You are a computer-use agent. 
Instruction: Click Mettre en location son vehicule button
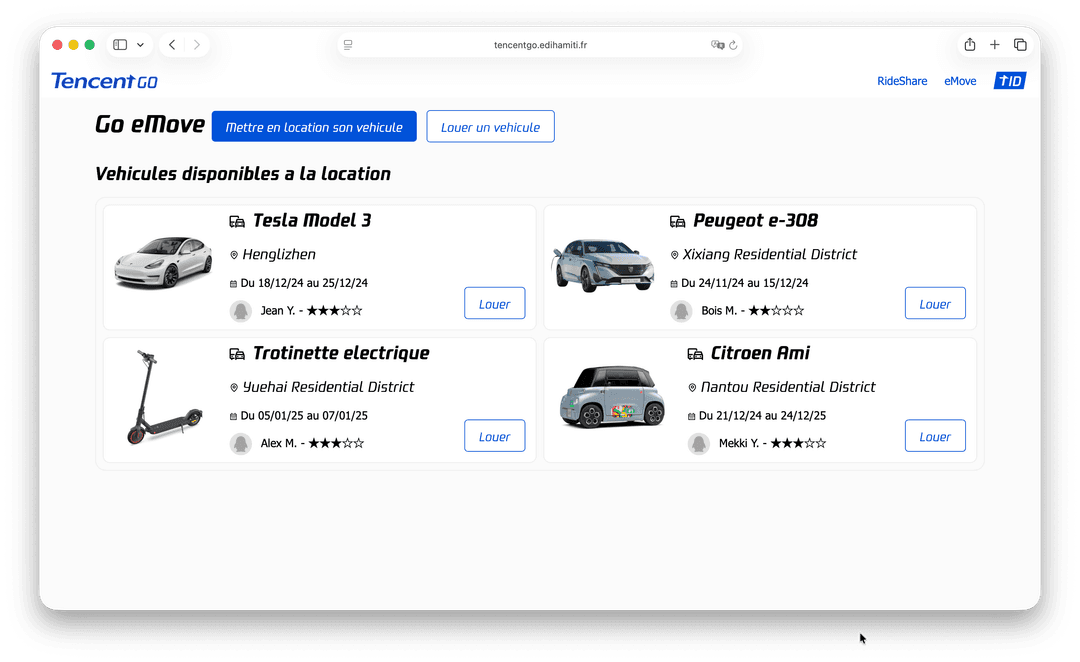[314, 127]
